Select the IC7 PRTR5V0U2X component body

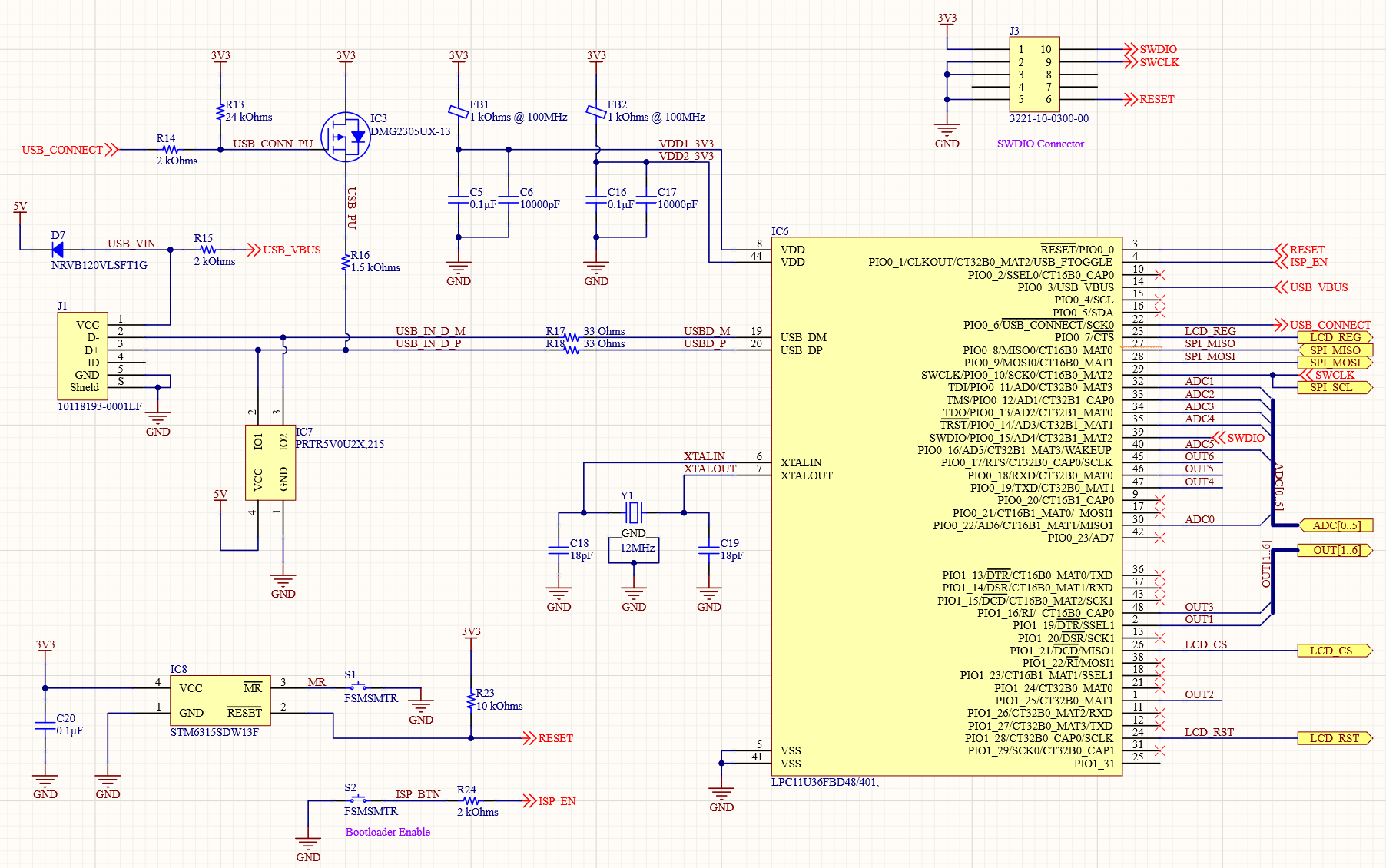270,462
